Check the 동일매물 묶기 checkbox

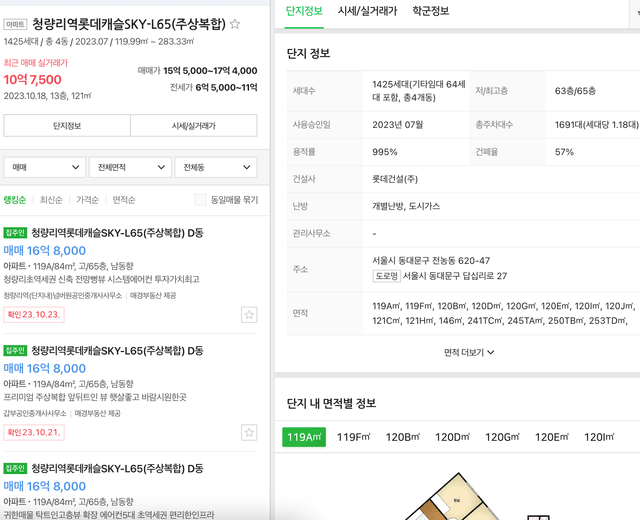click(200, 200)
